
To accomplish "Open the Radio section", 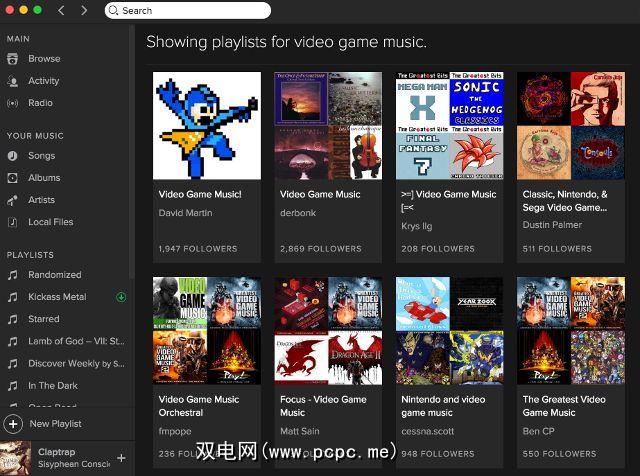I will 40,103.
